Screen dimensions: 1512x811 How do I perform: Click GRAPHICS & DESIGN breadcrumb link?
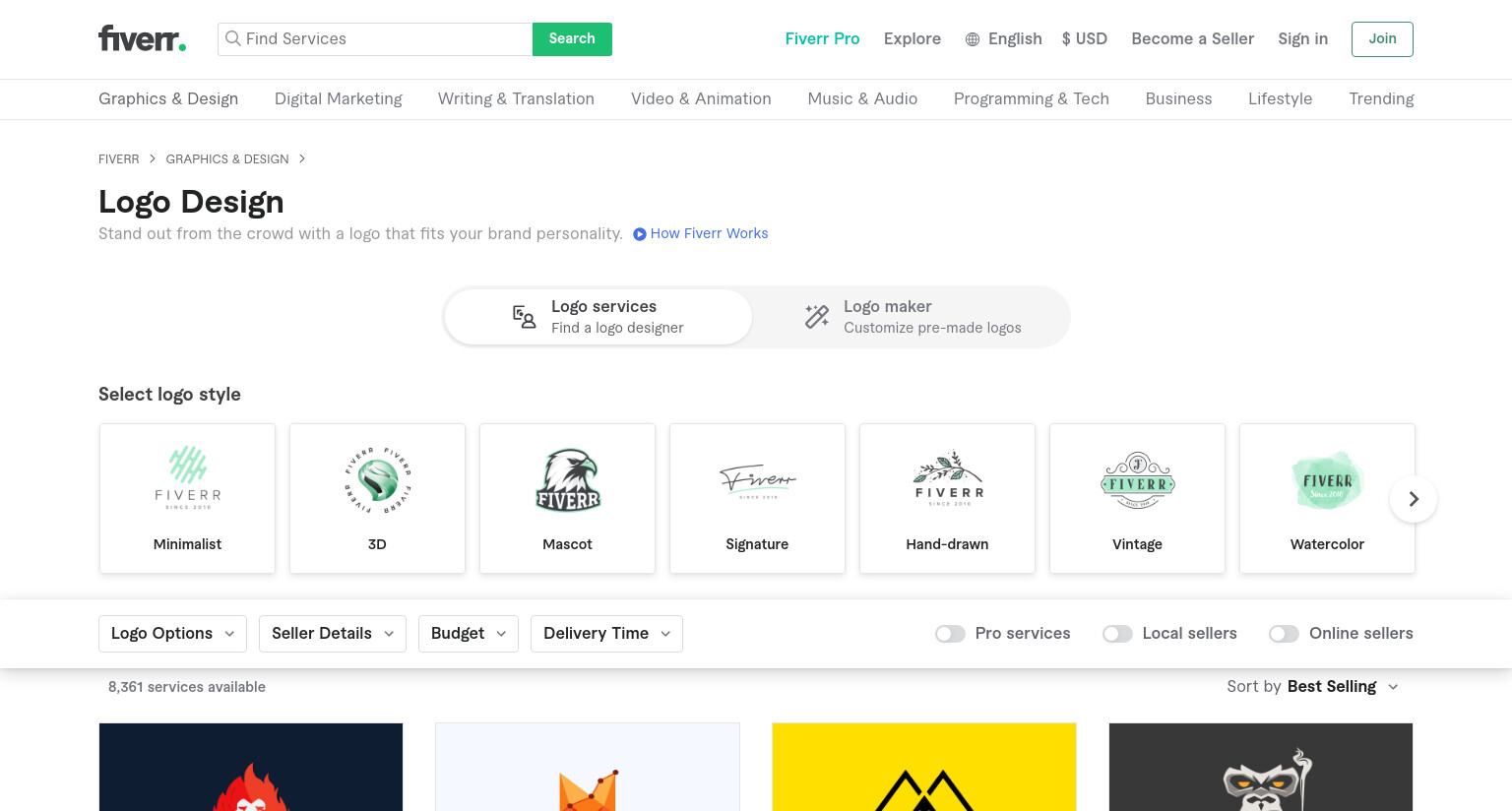[x=227, y=158]
